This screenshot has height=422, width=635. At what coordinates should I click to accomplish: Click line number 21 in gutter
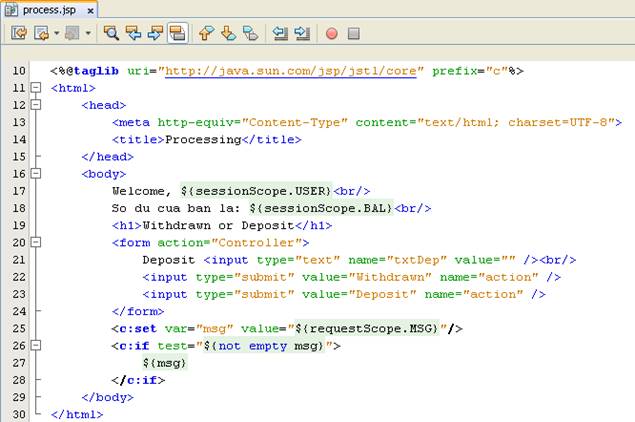pos(19,260)
